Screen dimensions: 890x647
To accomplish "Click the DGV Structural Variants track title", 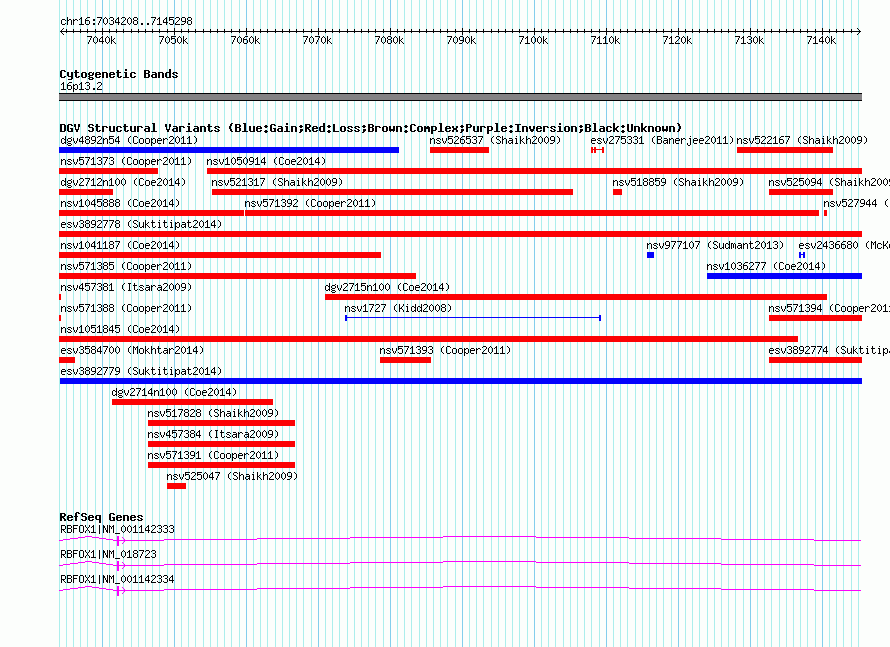I will (371, 128).
